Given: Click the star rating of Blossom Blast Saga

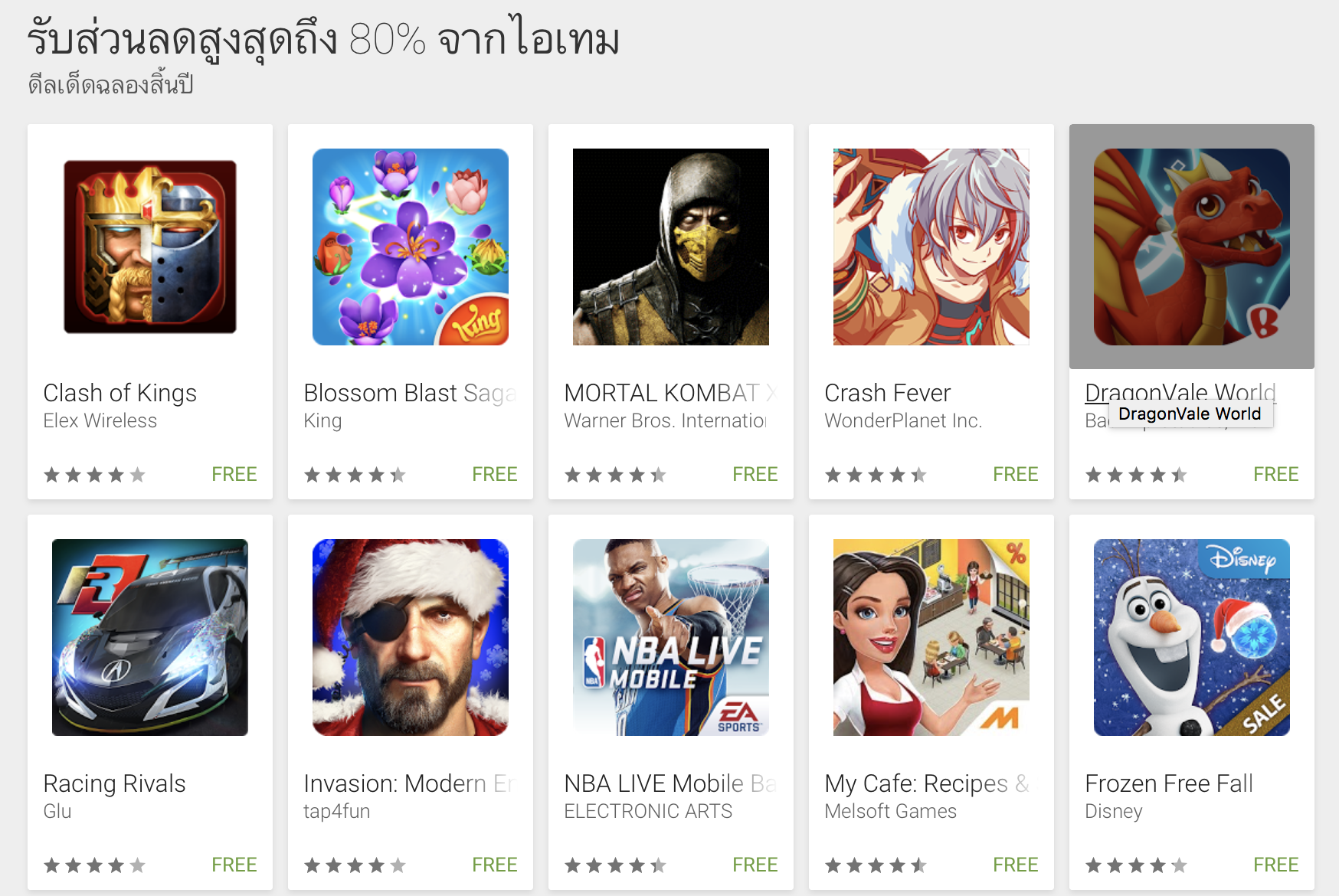Looking at the screenshot, I should pos(355,475).
